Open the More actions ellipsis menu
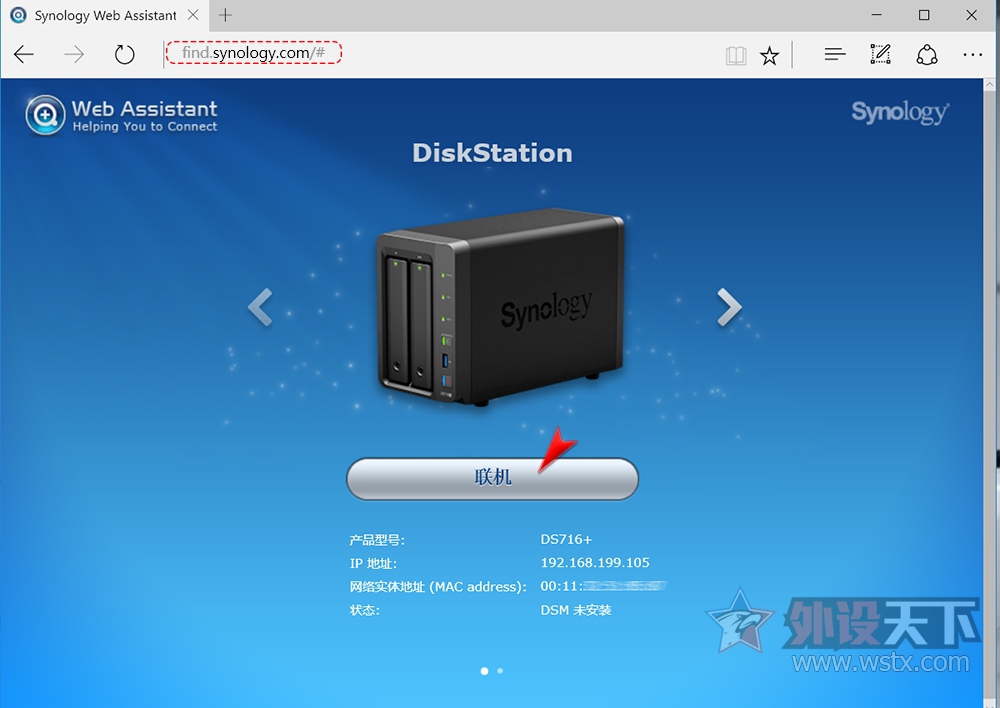This screenshot has height=708, width=1000. pos(973,55)
